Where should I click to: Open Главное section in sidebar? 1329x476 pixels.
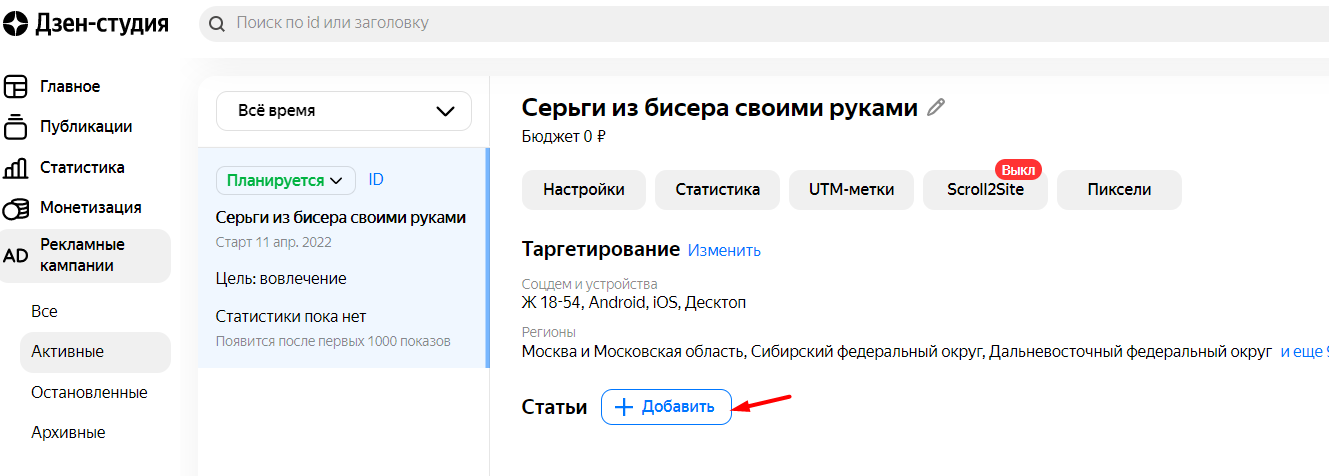tap(70, 87)
